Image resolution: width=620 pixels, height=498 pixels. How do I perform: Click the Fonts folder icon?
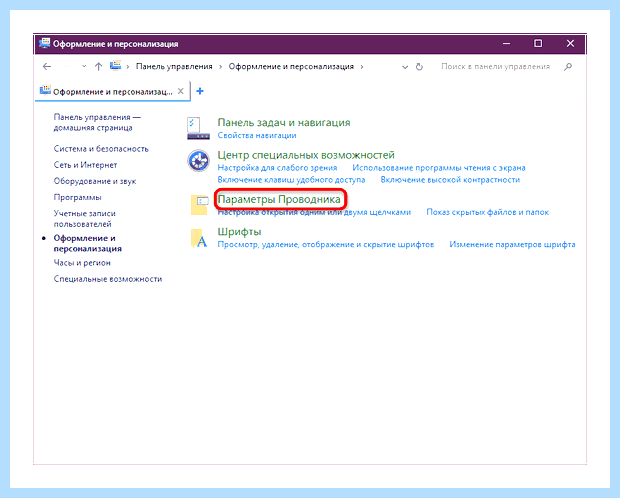[x=199, y=238]
